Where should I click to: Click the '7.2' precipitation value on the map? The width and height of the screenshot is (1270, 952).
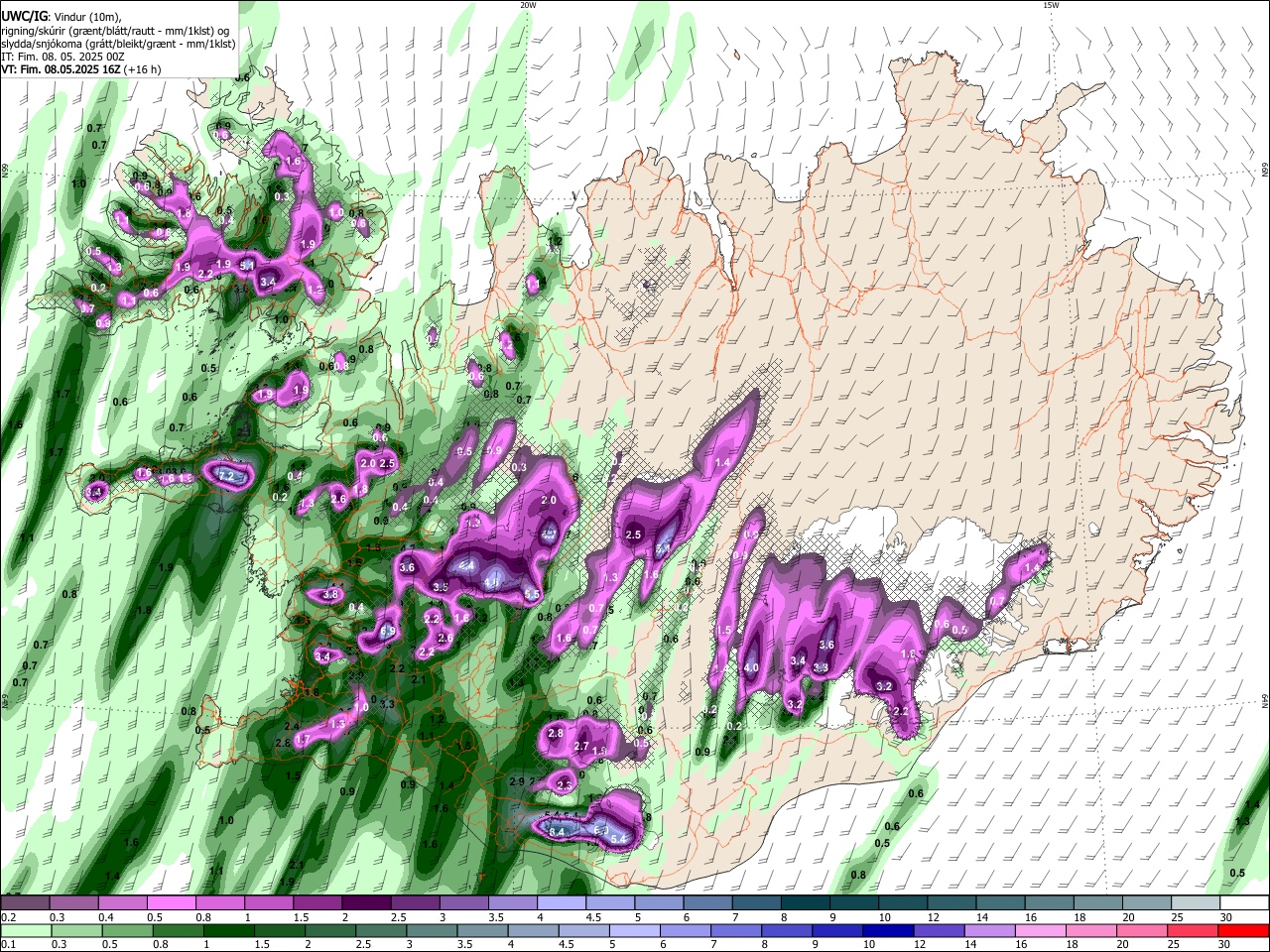click(x=225, y=476)
